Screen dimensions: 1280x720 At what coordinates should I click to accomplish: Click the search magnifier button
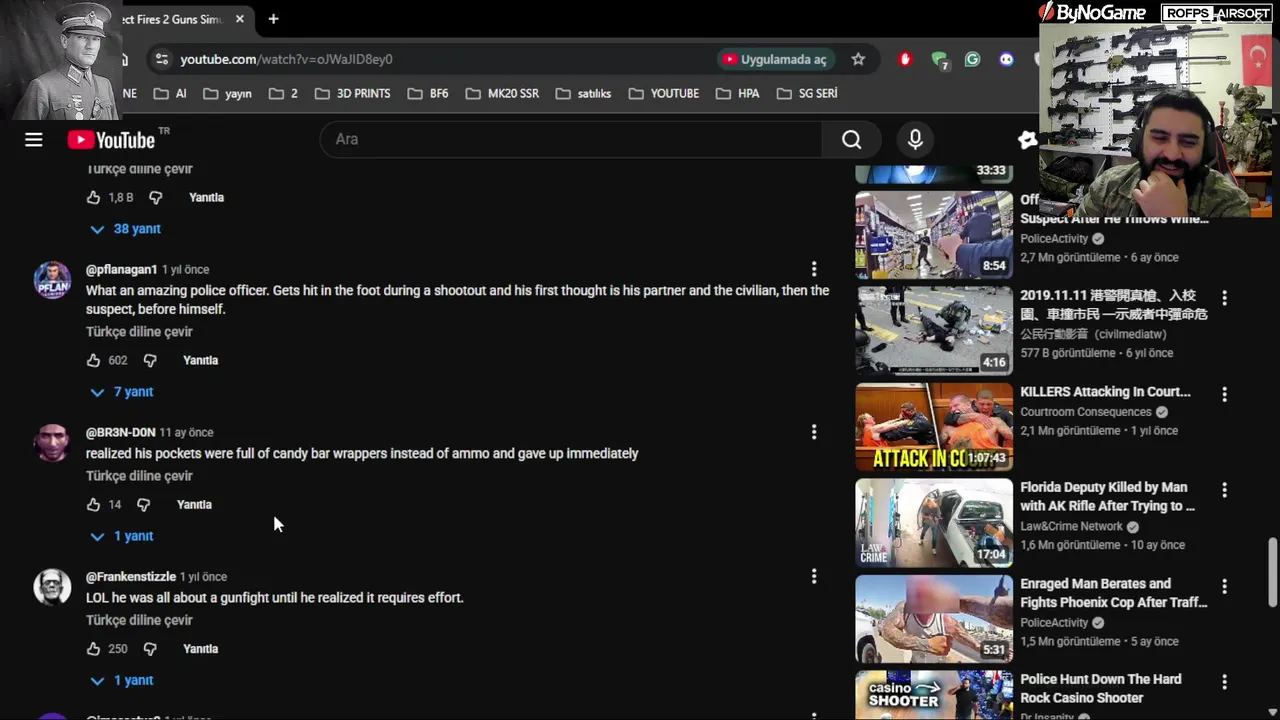(x=851, y=140)
